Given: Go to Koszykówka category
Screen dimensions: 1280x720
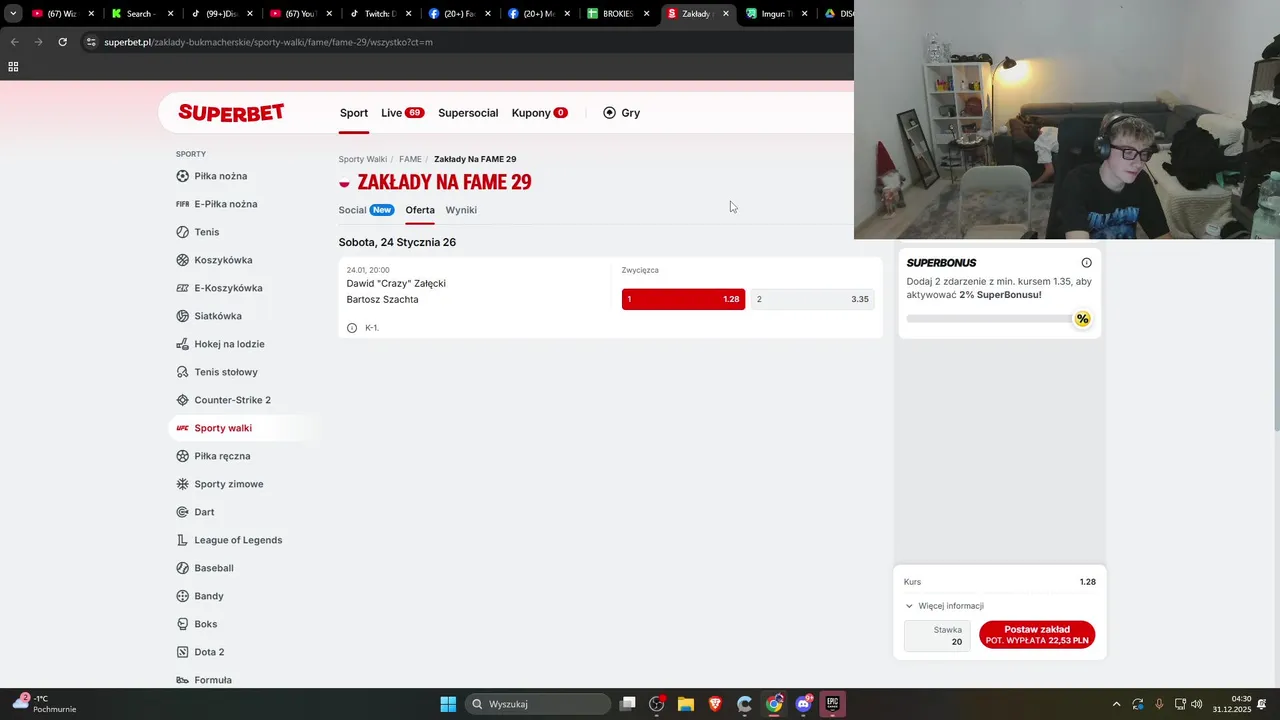Looking at the screenshot, I should [x=214, y=260].
